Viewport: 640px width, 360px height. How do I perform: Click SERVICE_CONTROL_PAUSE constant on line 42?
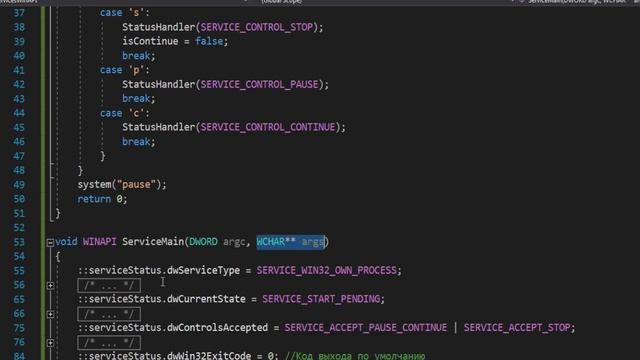pyautogui.click(x=260, y=84)
